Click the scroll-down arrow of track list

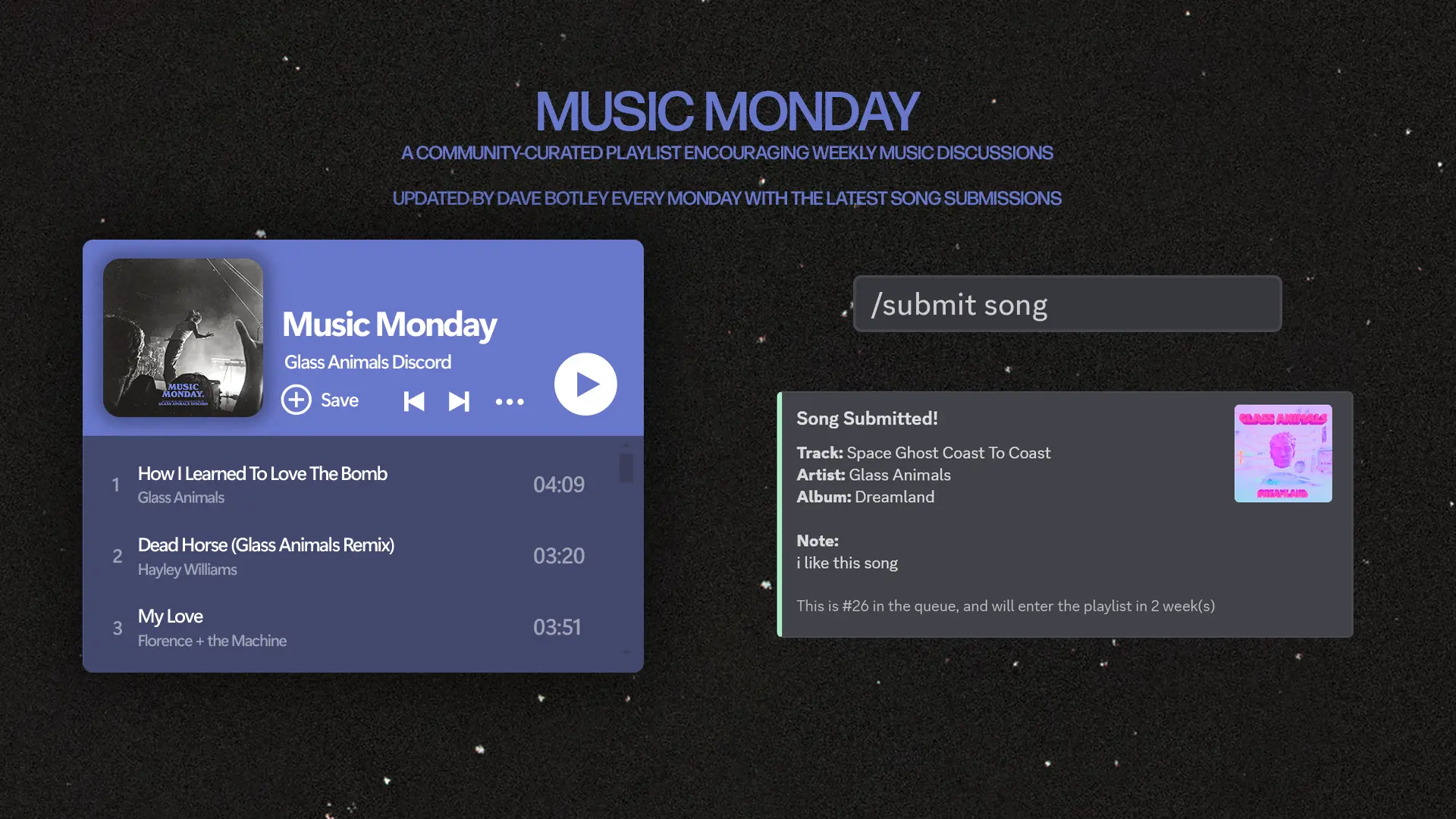[626, 652]
